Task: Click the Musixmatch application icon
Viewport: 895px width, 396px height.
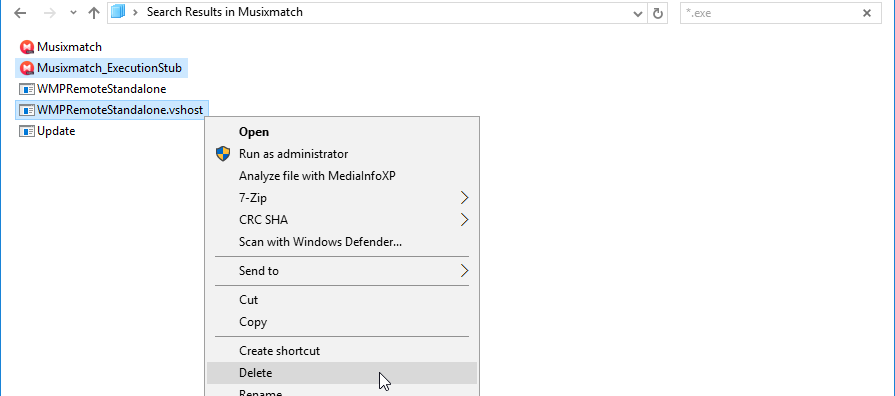Action: [x=27, y=47]
